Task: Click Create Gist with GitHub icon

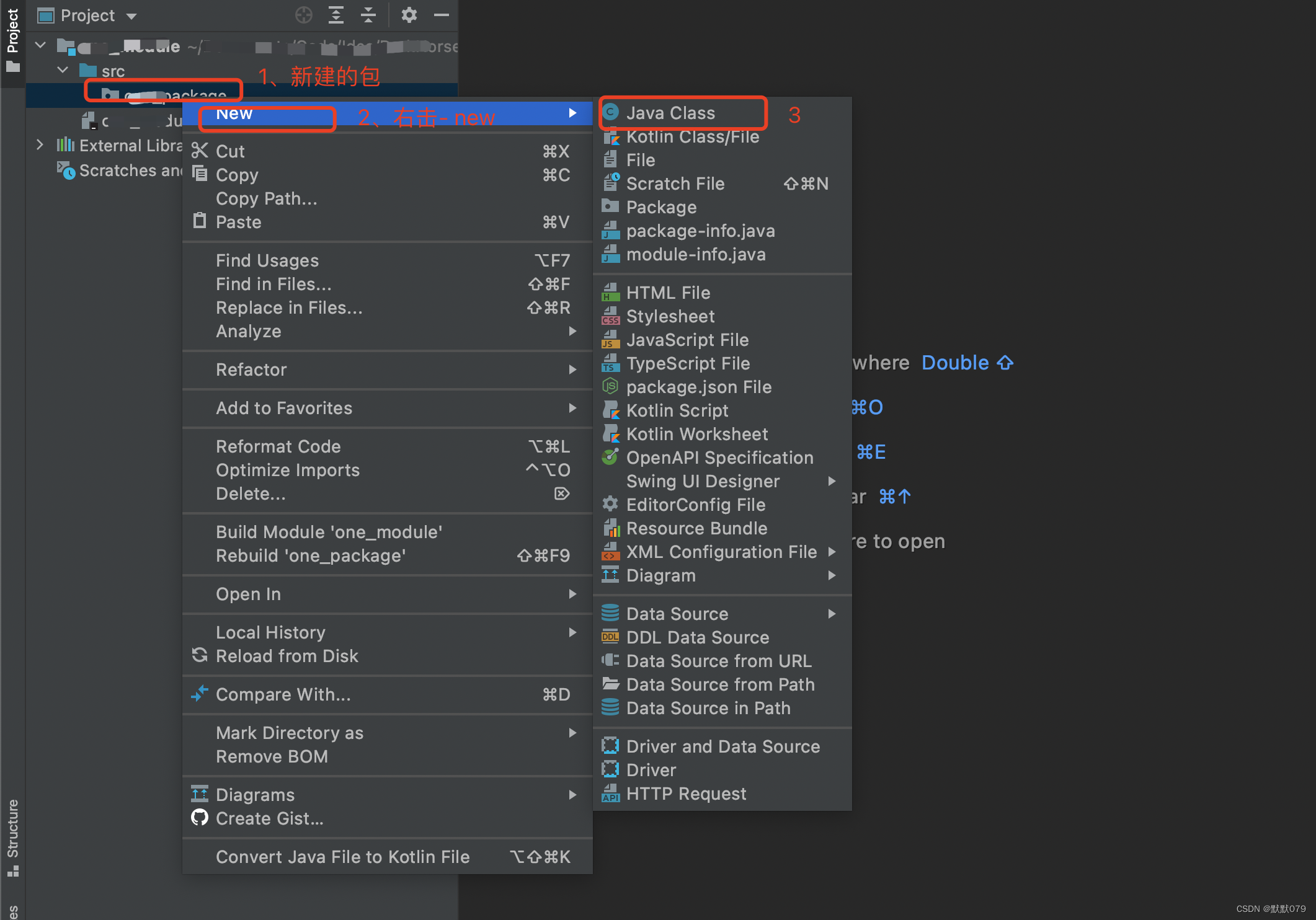Action: [x=269, y=818]
